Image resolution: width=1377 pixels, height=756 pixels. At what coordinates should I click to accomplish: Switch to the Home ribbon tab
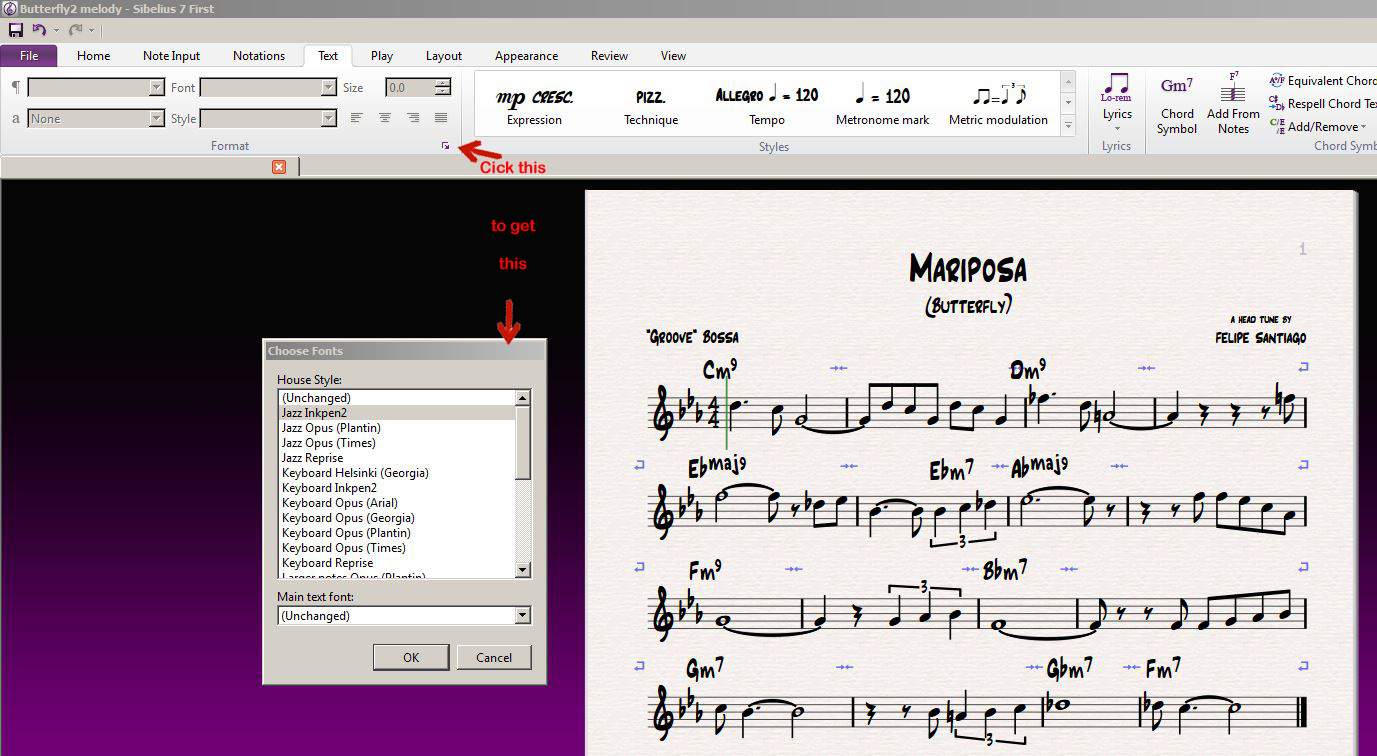point(94,56)
